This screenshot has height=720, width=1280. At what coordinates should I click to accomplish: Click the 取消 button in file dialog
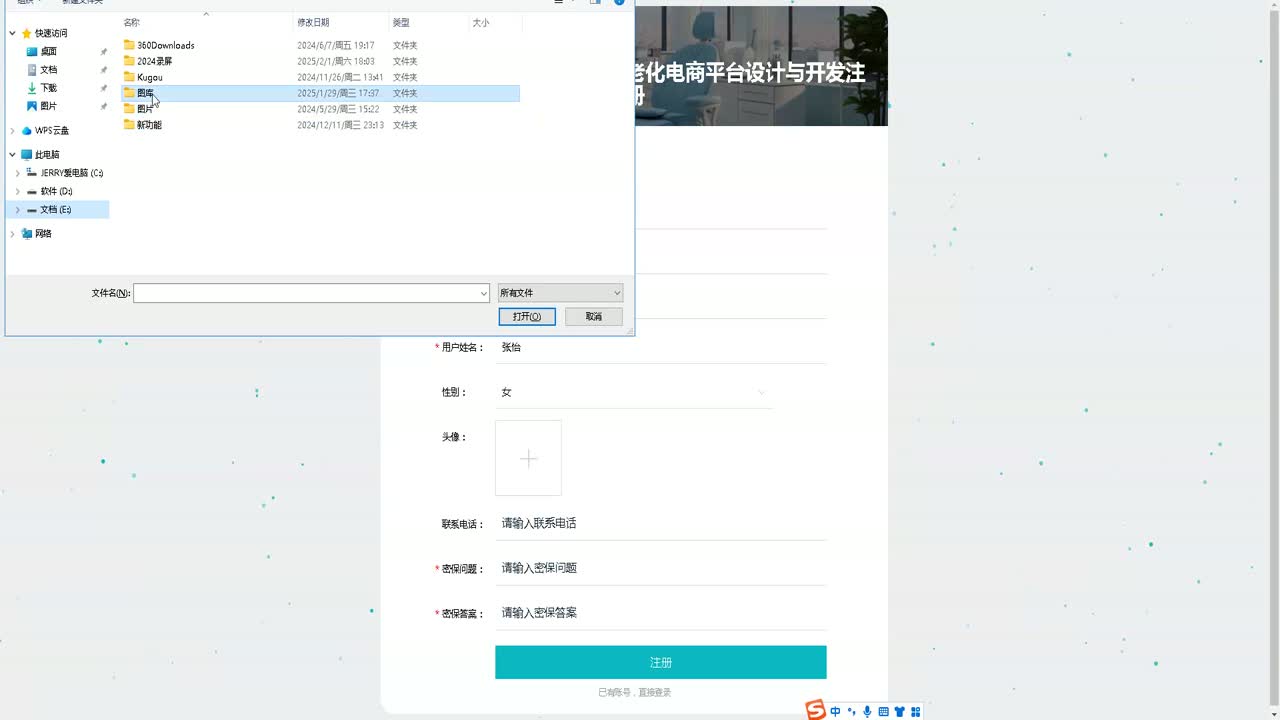[x=594, y=316]
